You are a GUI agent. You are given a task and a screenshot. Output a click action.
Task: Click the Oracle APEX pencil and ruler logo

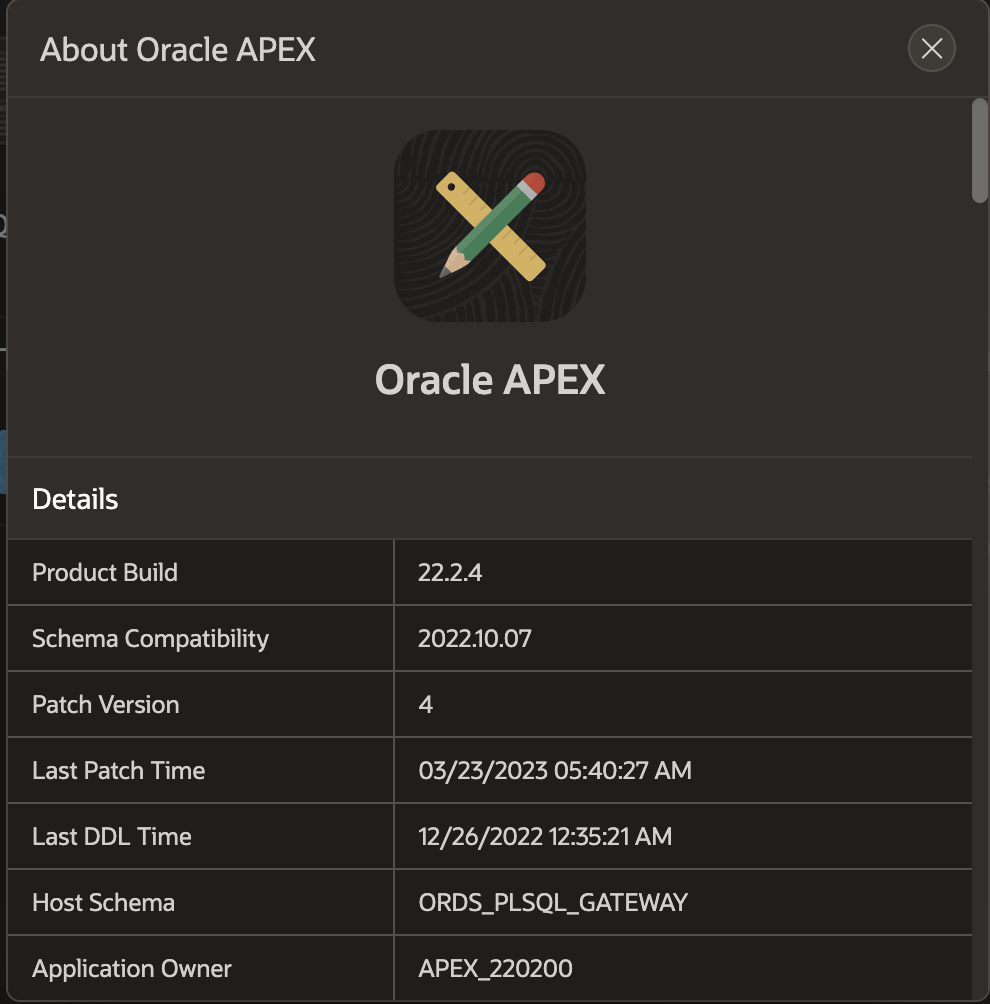point(490,226)
